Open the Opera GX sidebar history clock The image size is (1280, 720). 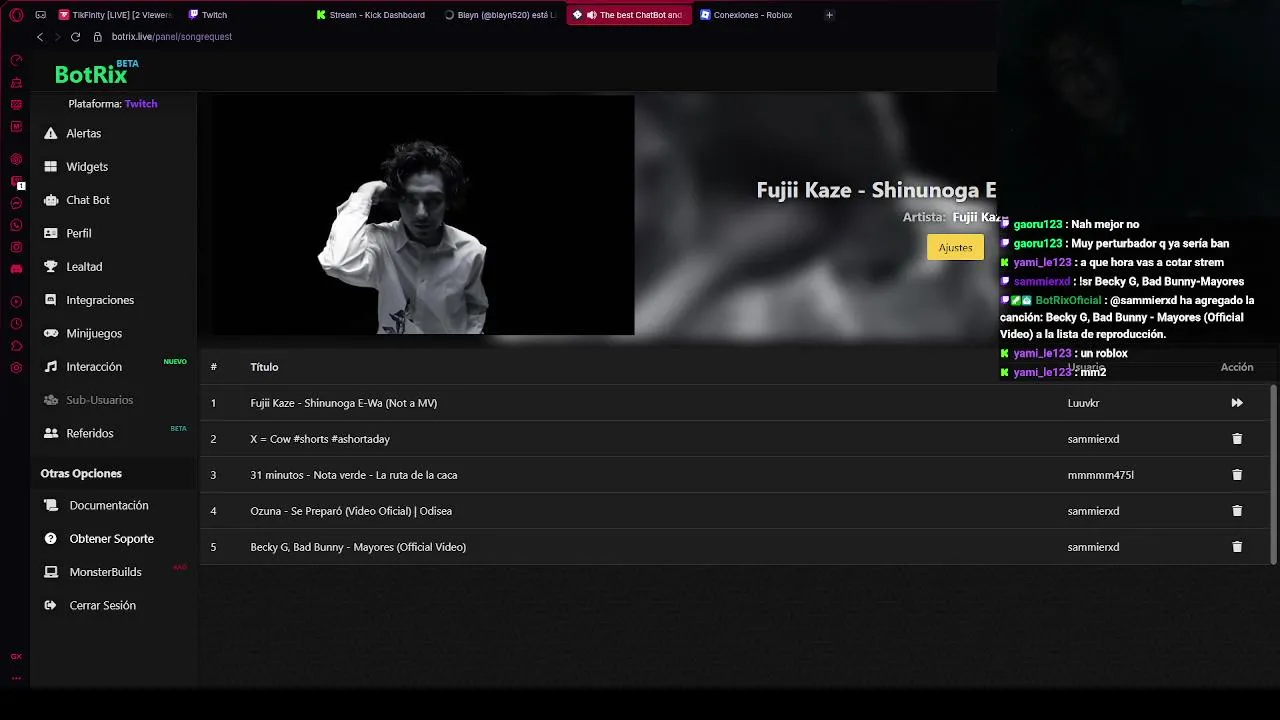(x=16, y=324)
